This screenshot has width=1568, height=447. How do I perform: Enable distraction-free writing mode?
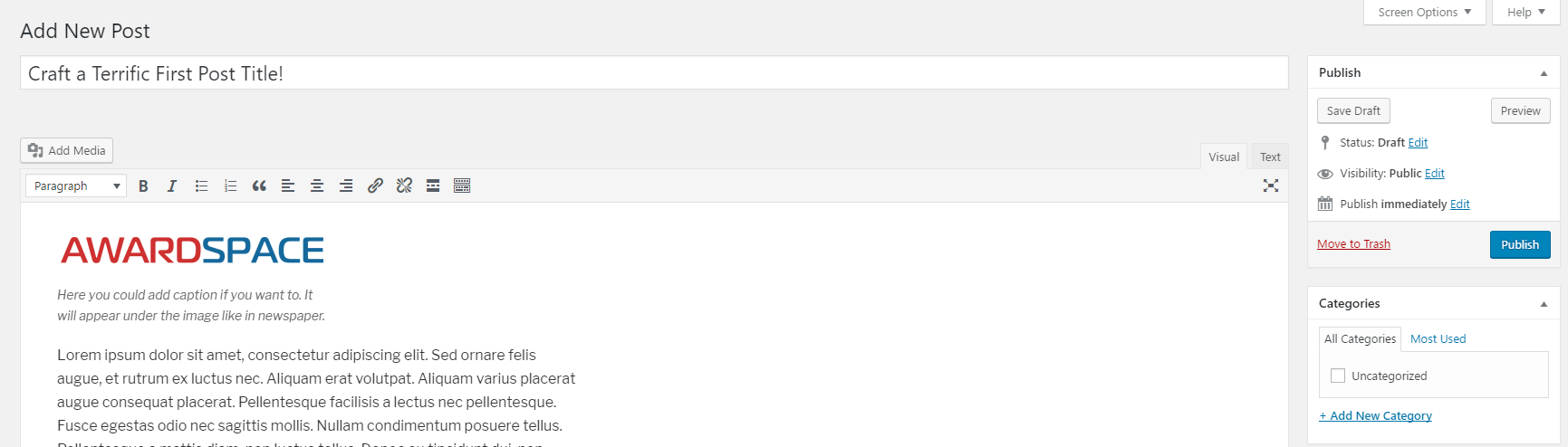1271,185
